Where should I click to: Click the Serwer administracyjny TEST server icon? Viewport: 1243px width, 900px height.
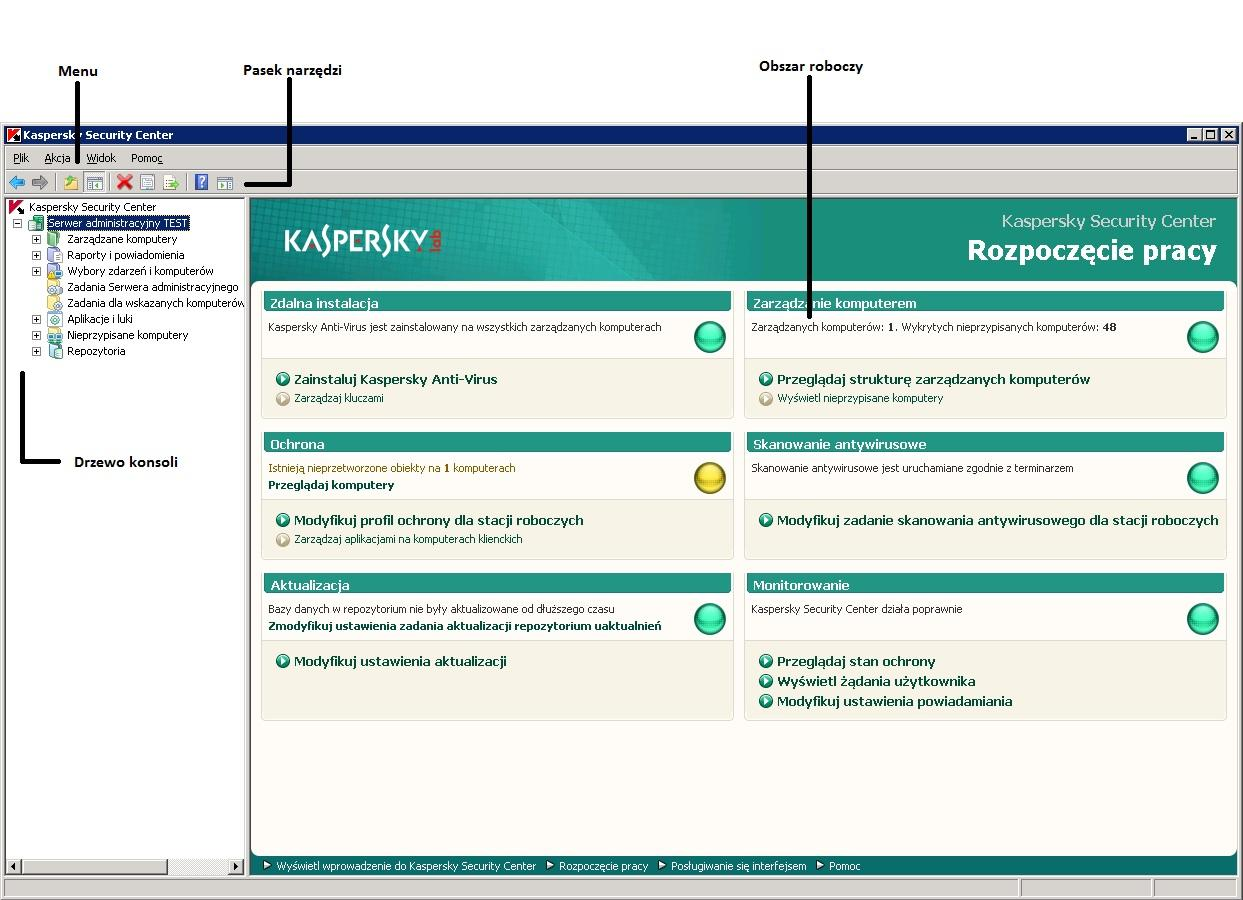pyautogui.click(x=37, y=223)
